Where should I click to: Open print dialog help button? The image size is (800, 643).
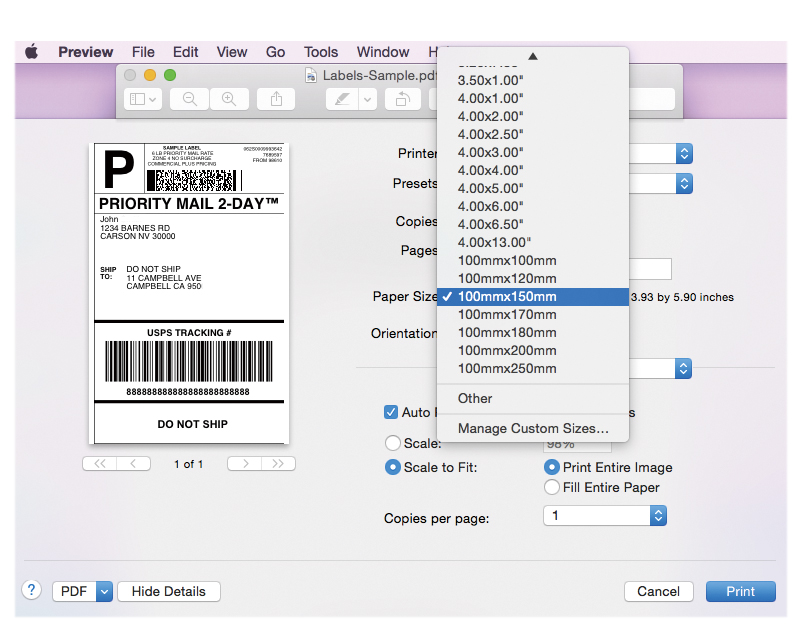(32, 590)
